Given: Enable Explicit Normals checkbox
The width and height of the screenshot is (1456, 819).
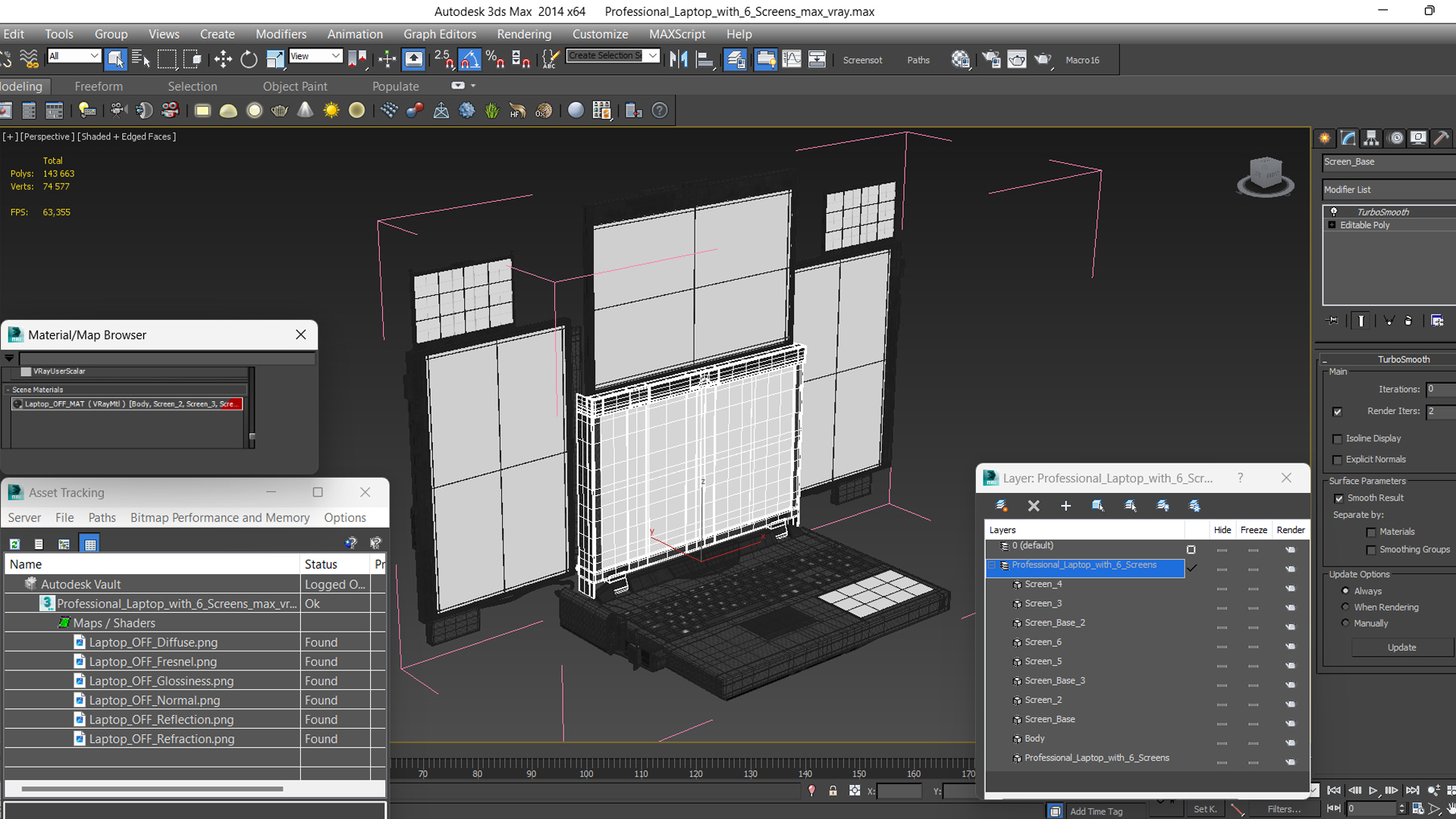Looking at the screenshot, I should click(1337, 460).
